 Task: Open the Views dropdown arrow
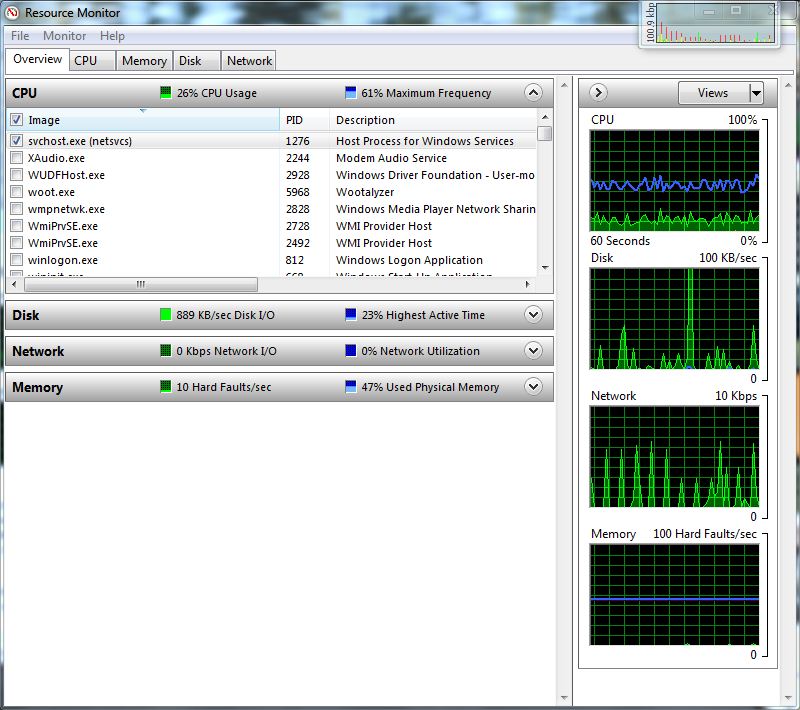click(x=756, y=93)
